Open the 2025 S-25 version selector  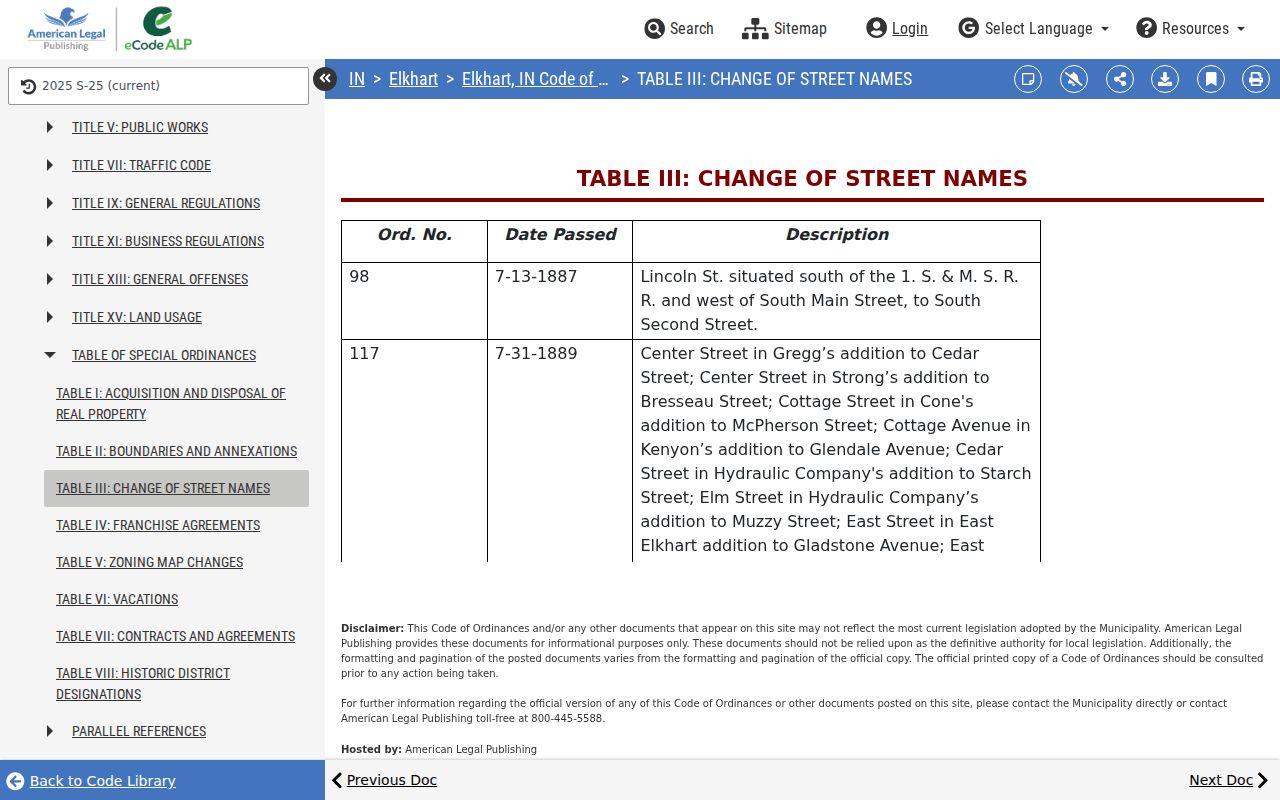point(159,86)
